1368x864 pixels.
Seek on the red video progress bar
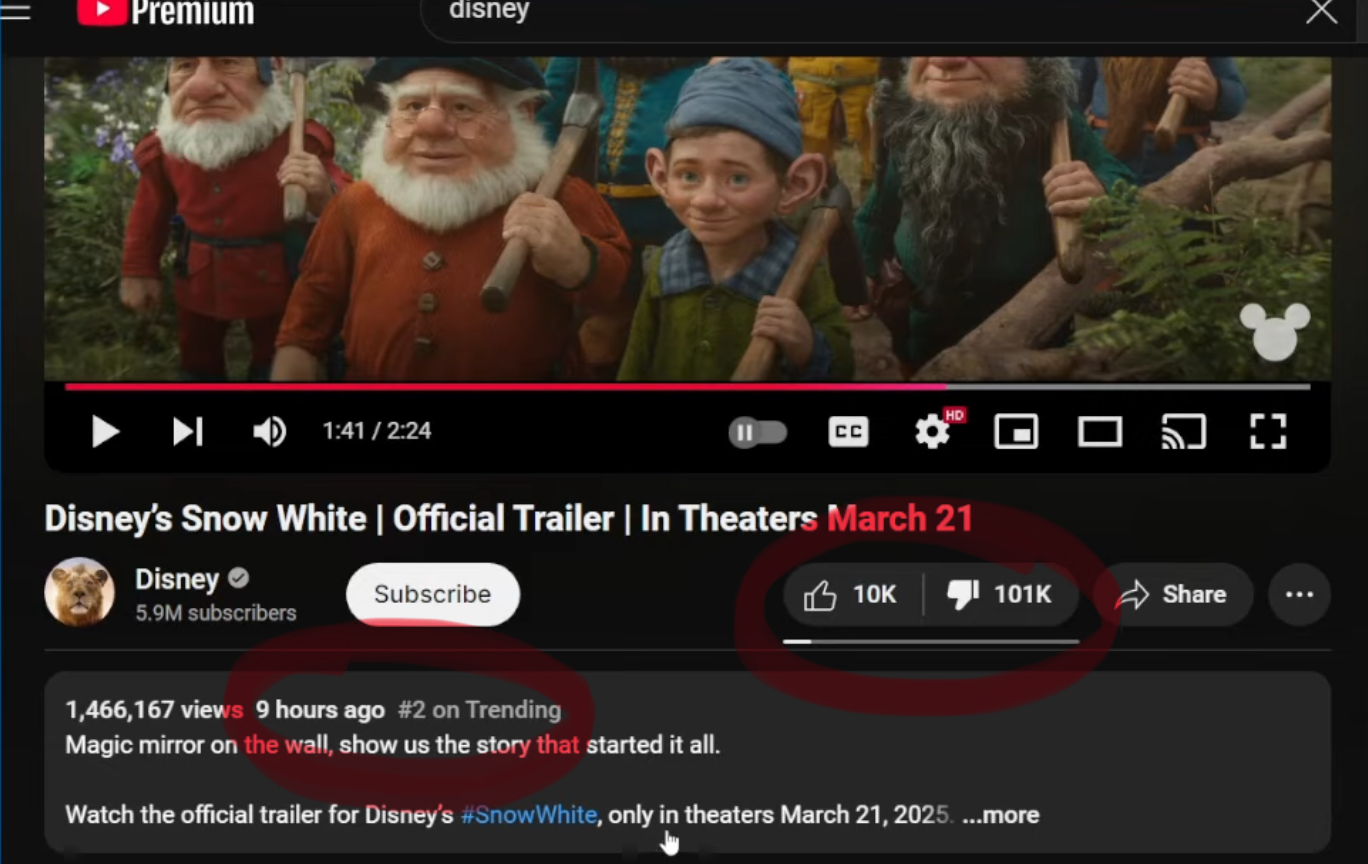pos(687,386)
